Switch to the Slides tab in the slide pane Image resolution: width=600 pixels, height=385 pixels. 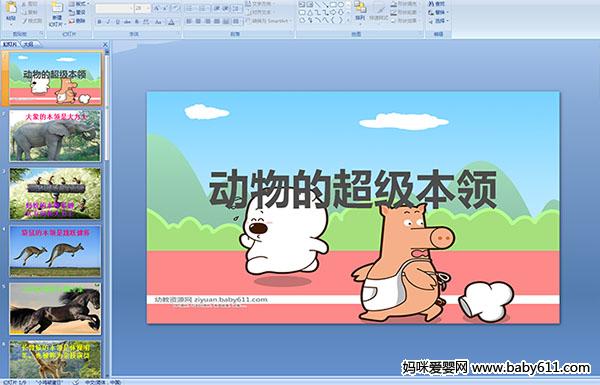pyautogui.click(x=10, y=44)
